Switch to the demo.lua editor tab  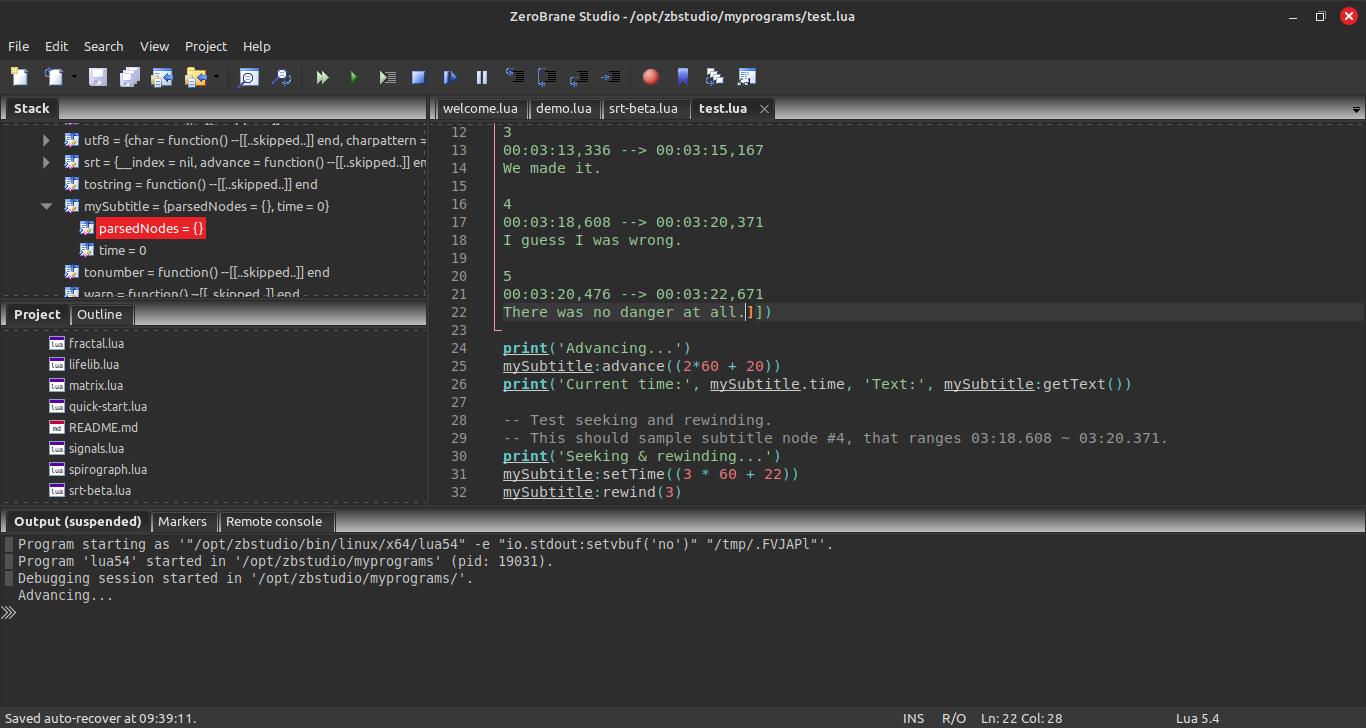point(564,108)
